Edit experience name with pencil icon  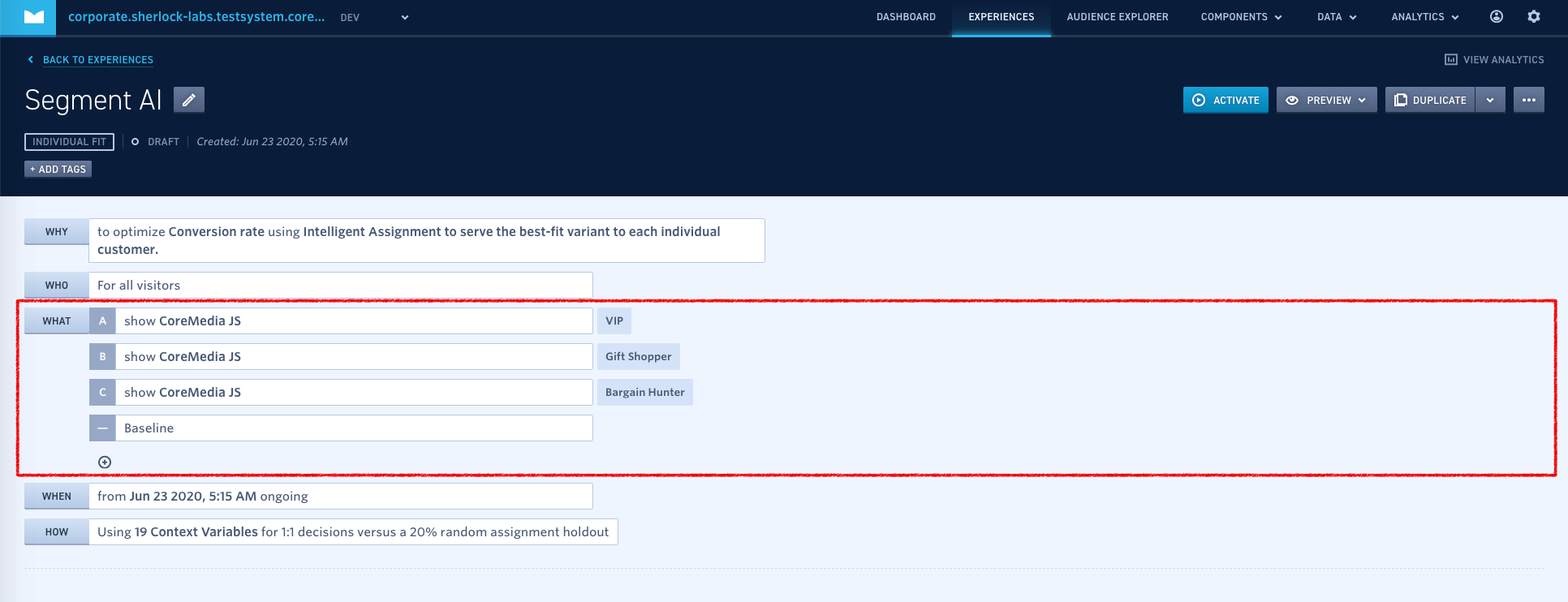click(x=189, y=100)
